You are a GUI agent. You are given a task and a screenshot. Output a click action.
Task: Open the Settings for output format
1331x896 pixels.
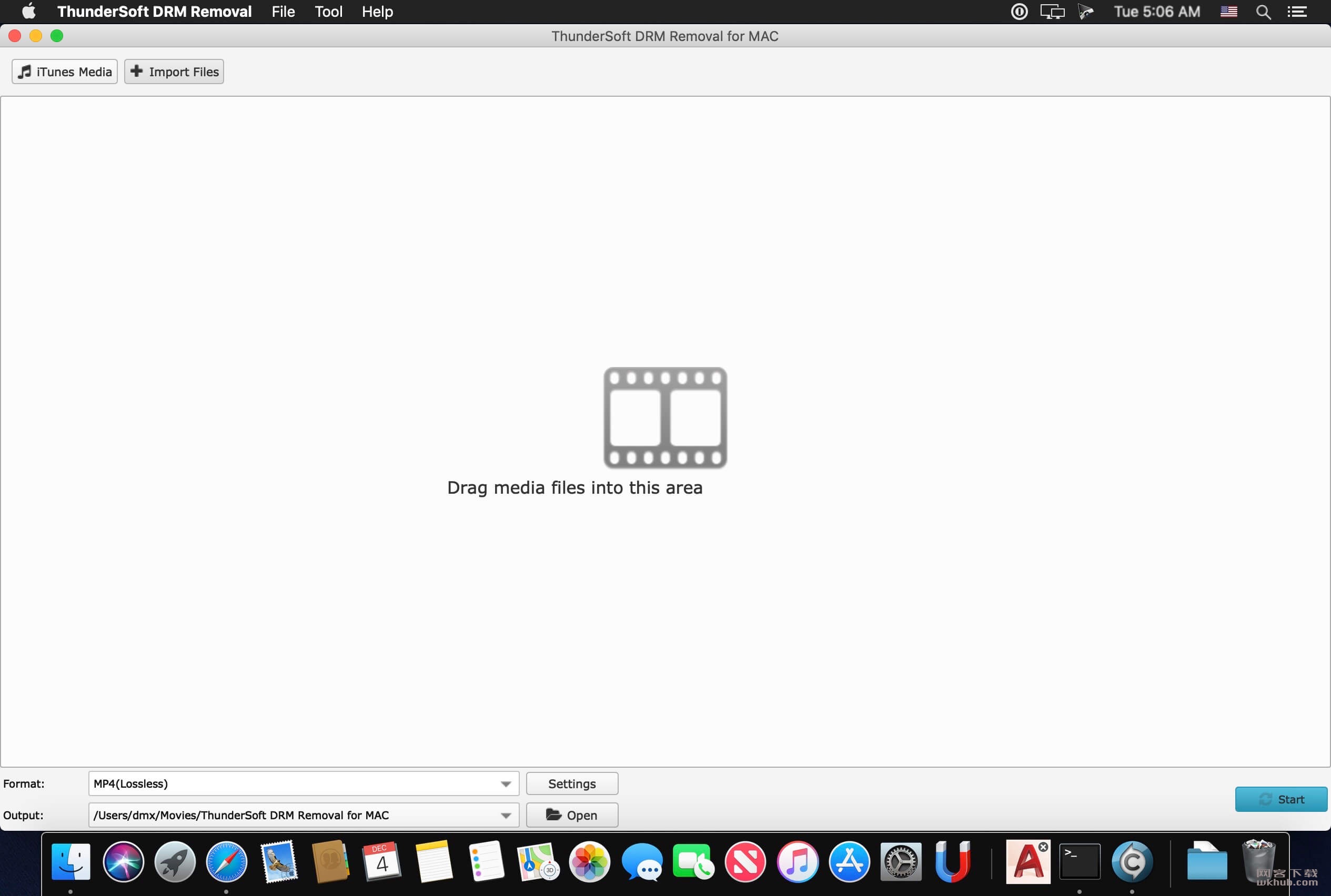pos(572,783)
